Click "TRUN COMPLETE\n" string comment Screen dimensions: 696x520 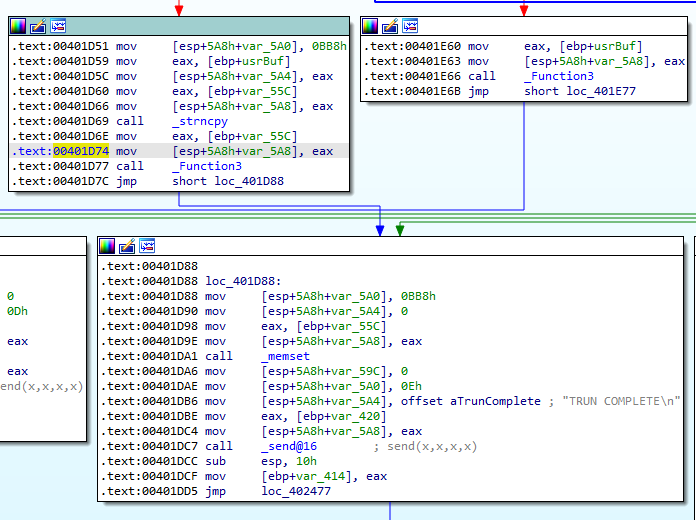pyautogui.click(x=621, y=401)
